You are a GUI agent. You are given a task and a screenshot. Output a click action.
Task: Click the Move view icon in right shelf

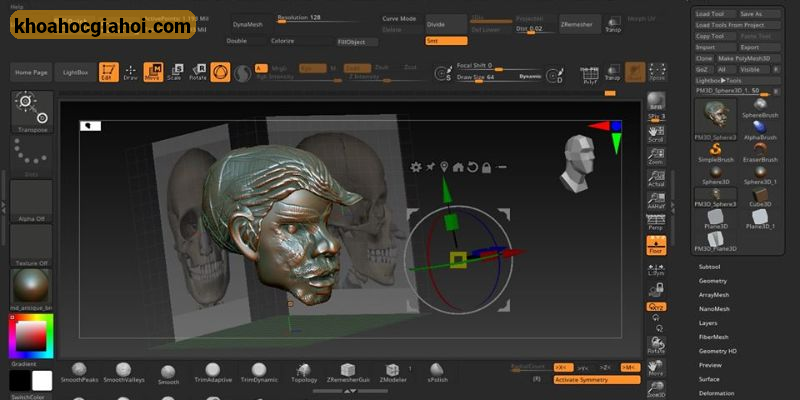click(x=656, y=368)
